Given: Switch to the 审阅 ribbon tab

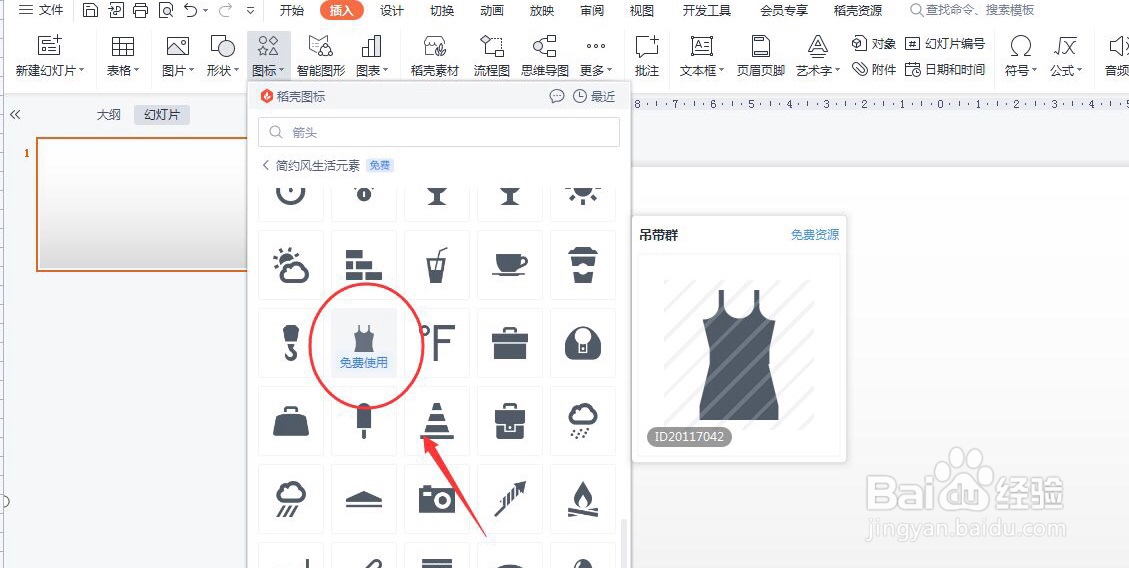Looking at the screenshot, I should point(592,10).
